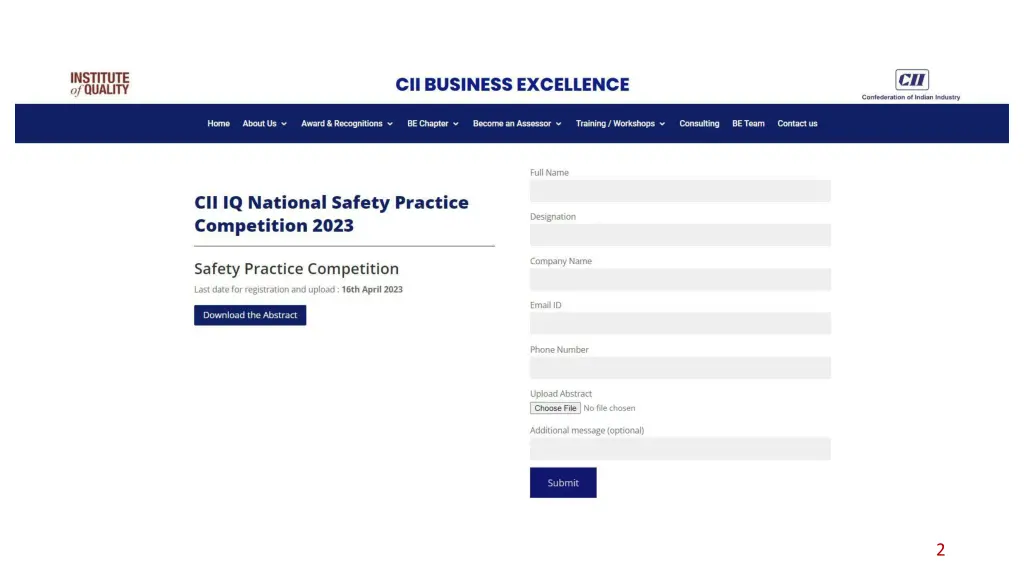Click into the Designation field
The height and width of the screenshot is (576, 1024).
[680, 235]
